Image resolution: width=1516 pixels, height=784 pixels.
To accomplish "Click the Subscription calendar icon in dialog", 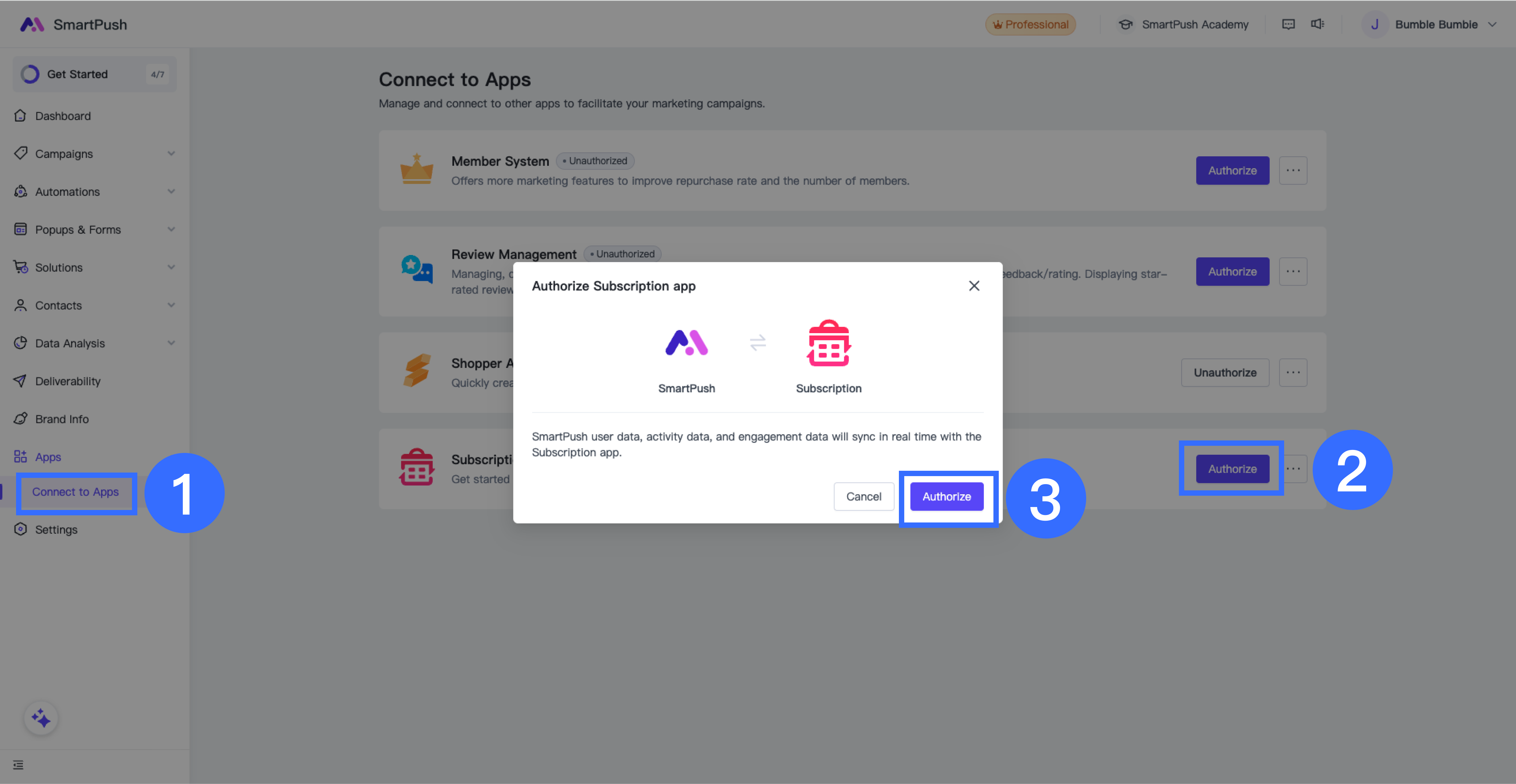I will tap(829, 343).
